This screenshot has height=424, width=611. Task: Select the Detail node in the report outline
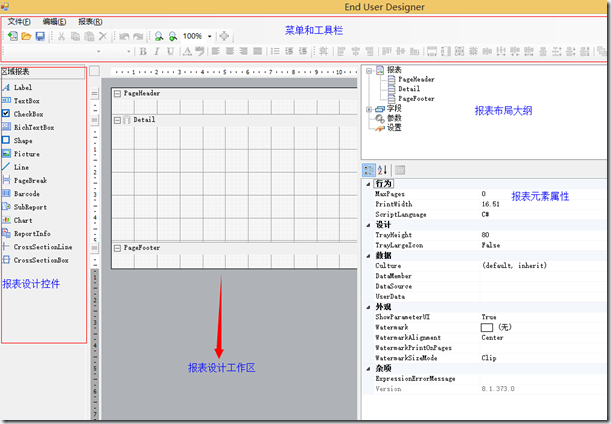[409, 89]
